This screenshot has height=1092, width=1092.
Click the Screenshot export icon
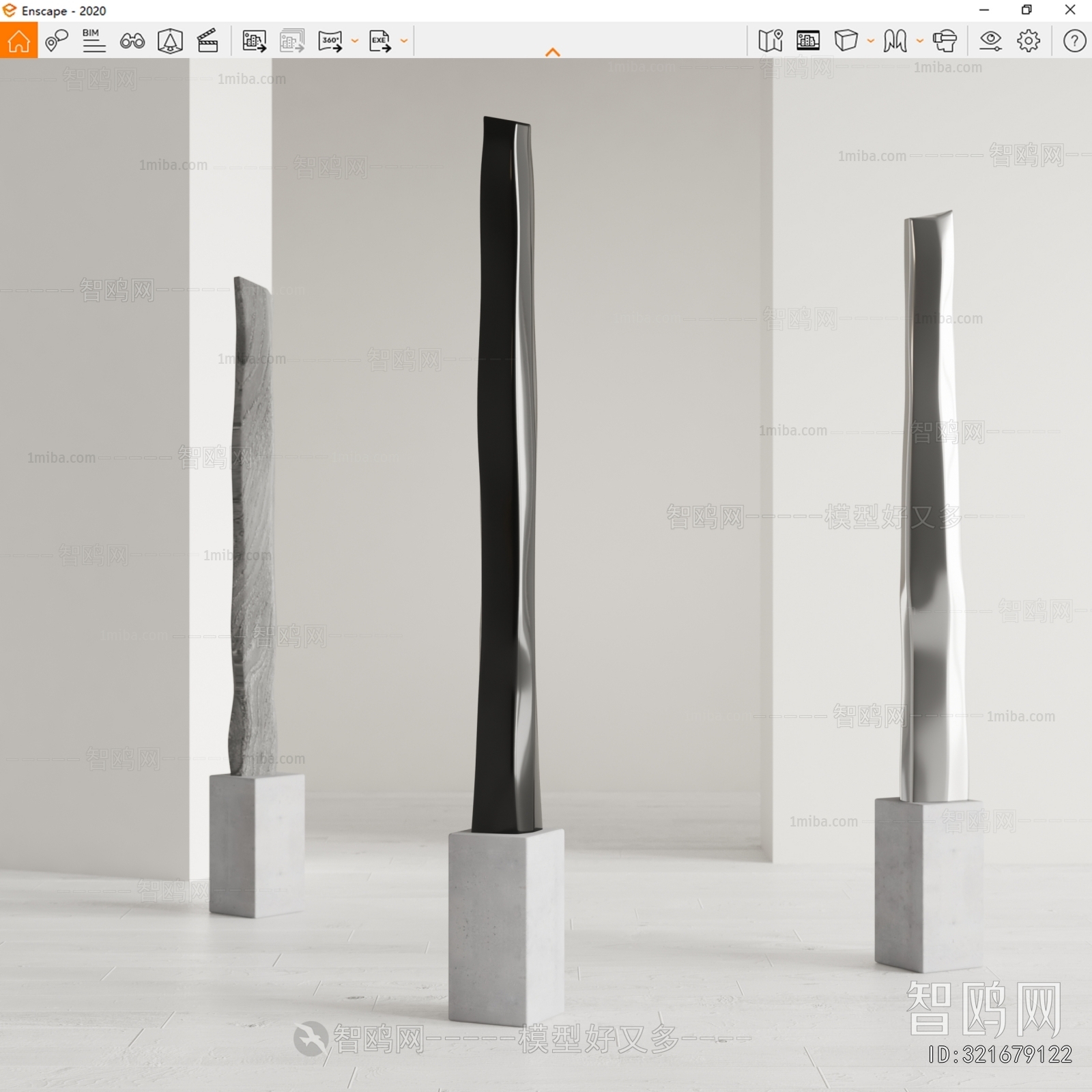pyautogui.click(x=255, y=41)
